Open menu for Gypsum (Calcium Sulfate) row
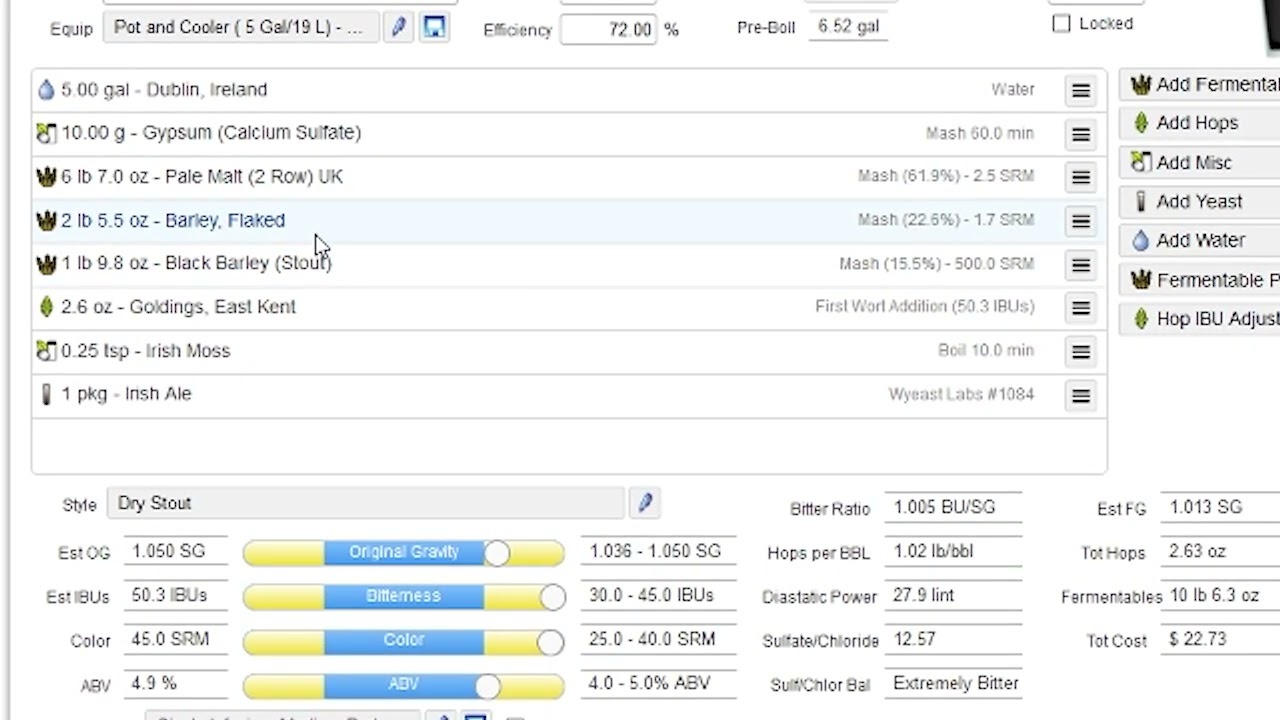The height and width of the screenshot is (720, 1280). (1081, 134)
